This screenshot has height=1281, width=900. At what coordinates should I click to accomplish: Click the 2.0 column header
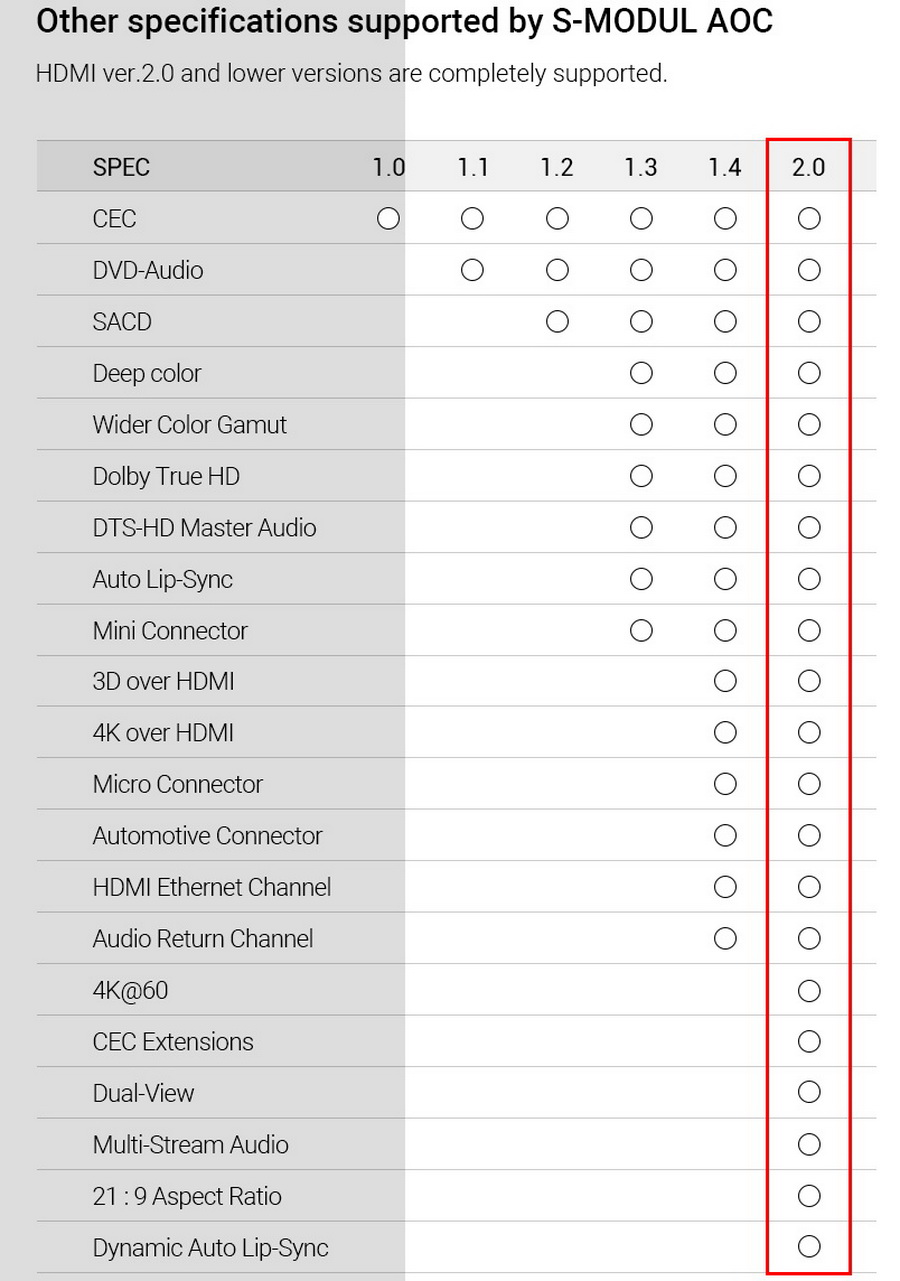pyautogui.click(x=808, y=167)
